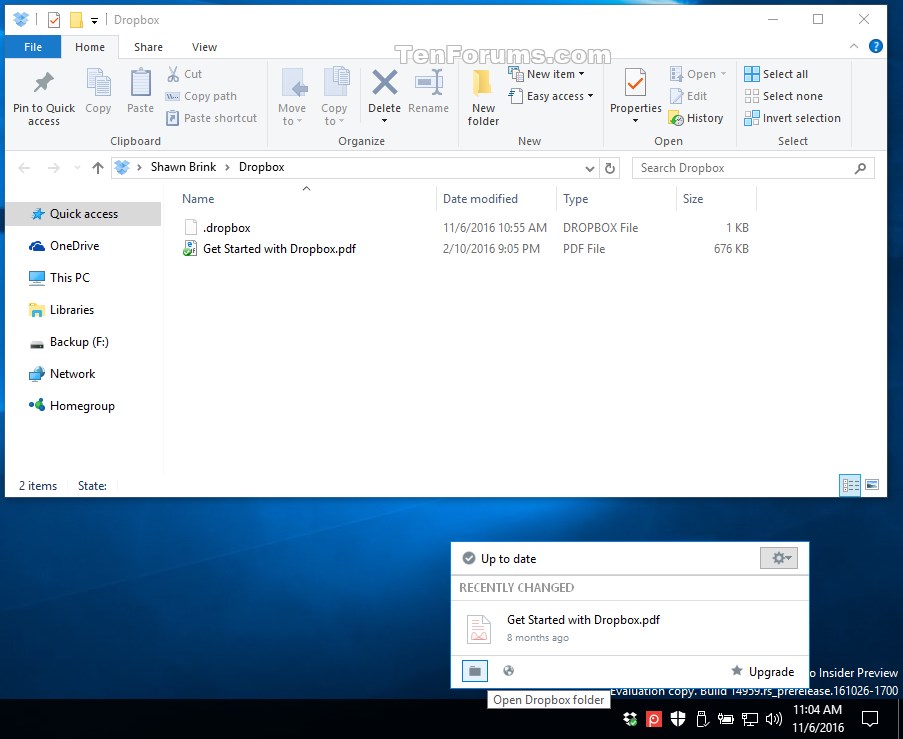Open file History command
Image resolution: width=903 pixels, height=739 pixels.
(696, 118)
